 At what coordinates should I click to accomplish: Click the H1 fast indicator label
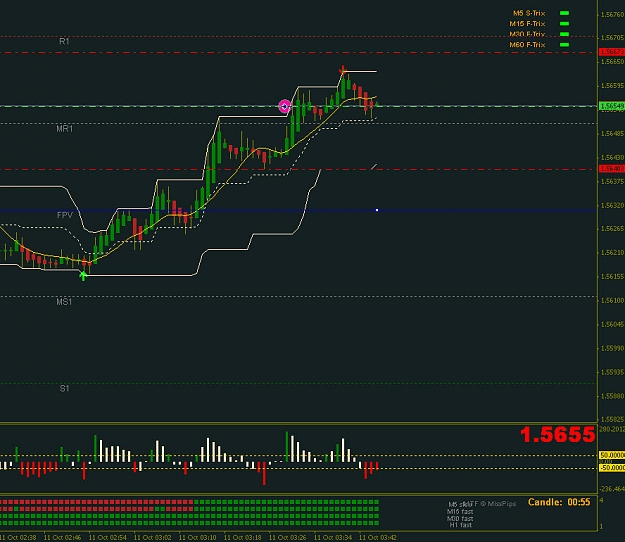tap(461, 525)
